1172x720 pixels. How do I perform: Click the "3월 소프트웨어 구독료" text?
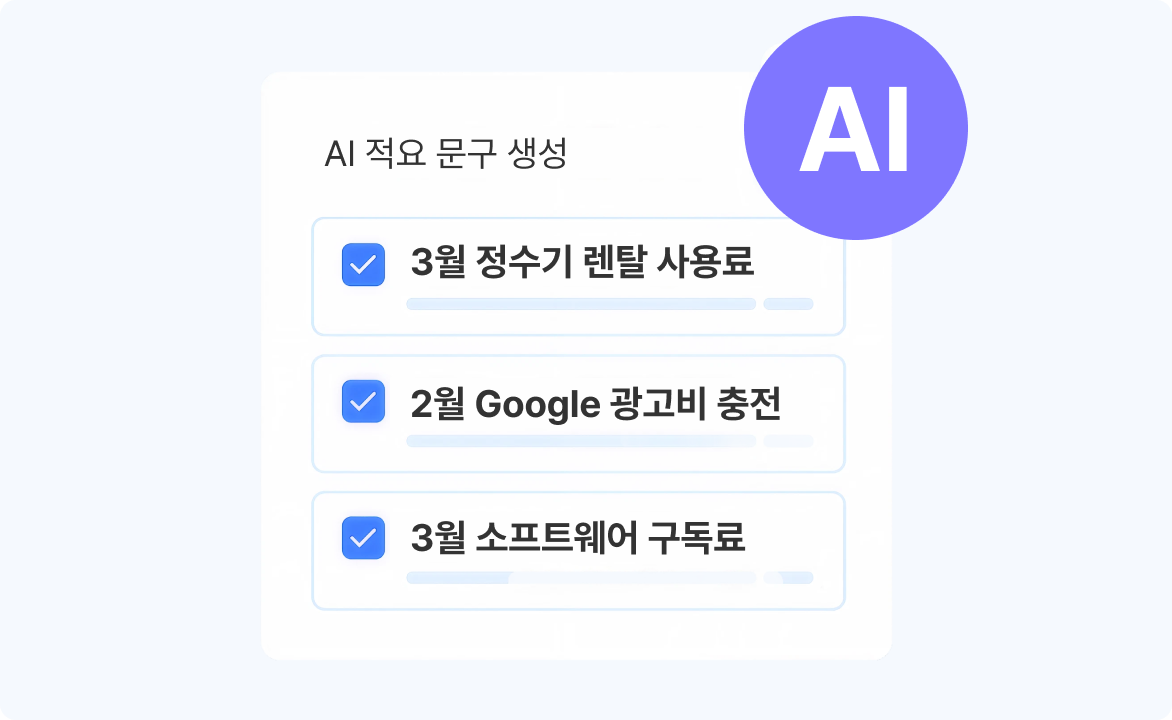[577, 539]
